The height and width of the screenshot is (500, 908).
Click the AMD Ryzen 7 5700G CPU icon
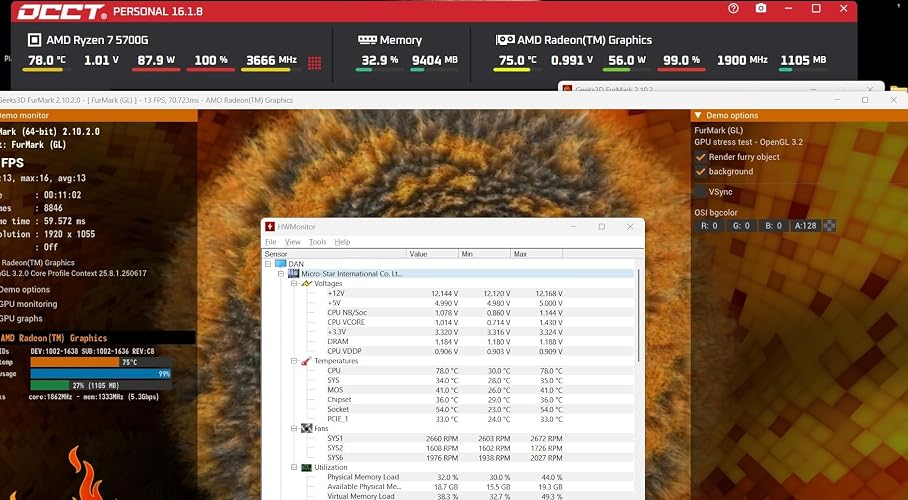tap(34, 40)
